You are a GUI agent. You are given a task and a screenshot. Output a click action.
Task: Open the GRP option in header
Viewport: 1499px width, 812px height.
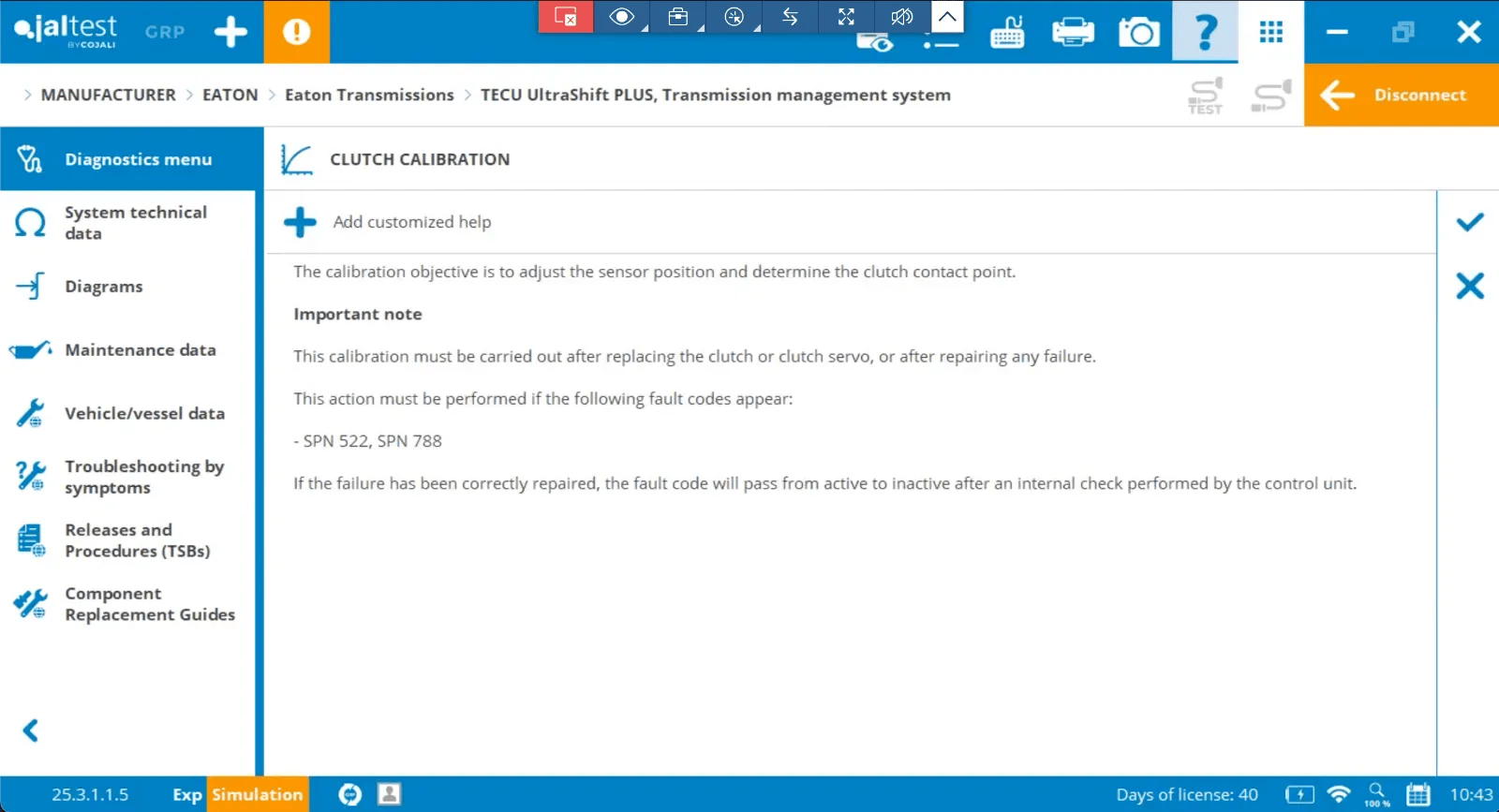(165, 32)
